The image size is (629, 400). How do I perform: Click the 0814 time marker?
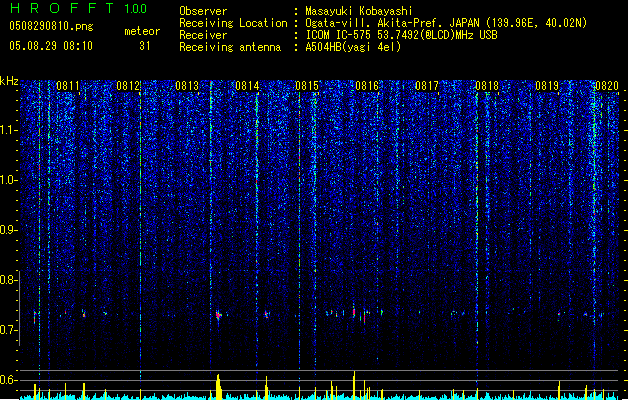click(x=247, y=86)
